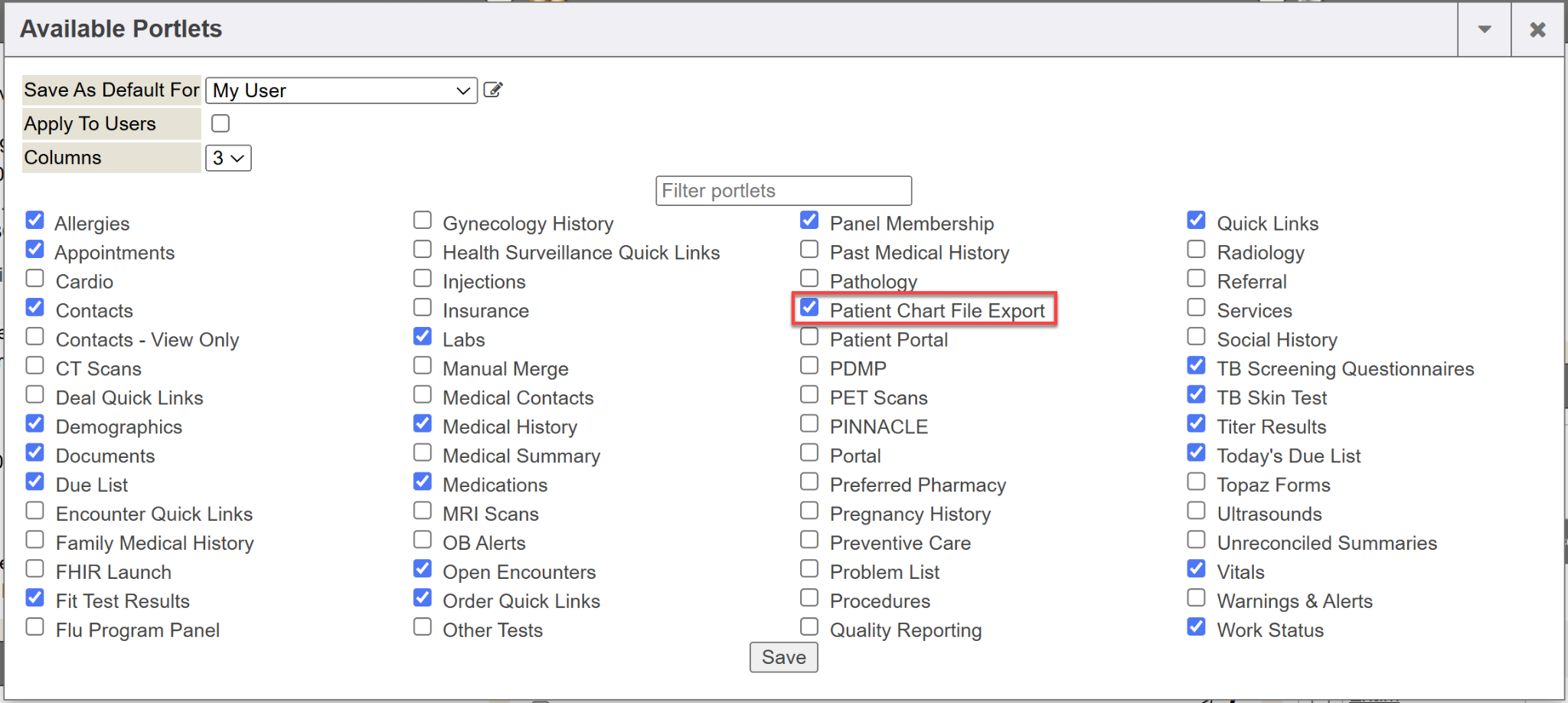Image resolution: width=1568 pixels, height=703 pixels.
Task: Tick the Radiology portlet checkbox
Action: (x=1197, y=250)
